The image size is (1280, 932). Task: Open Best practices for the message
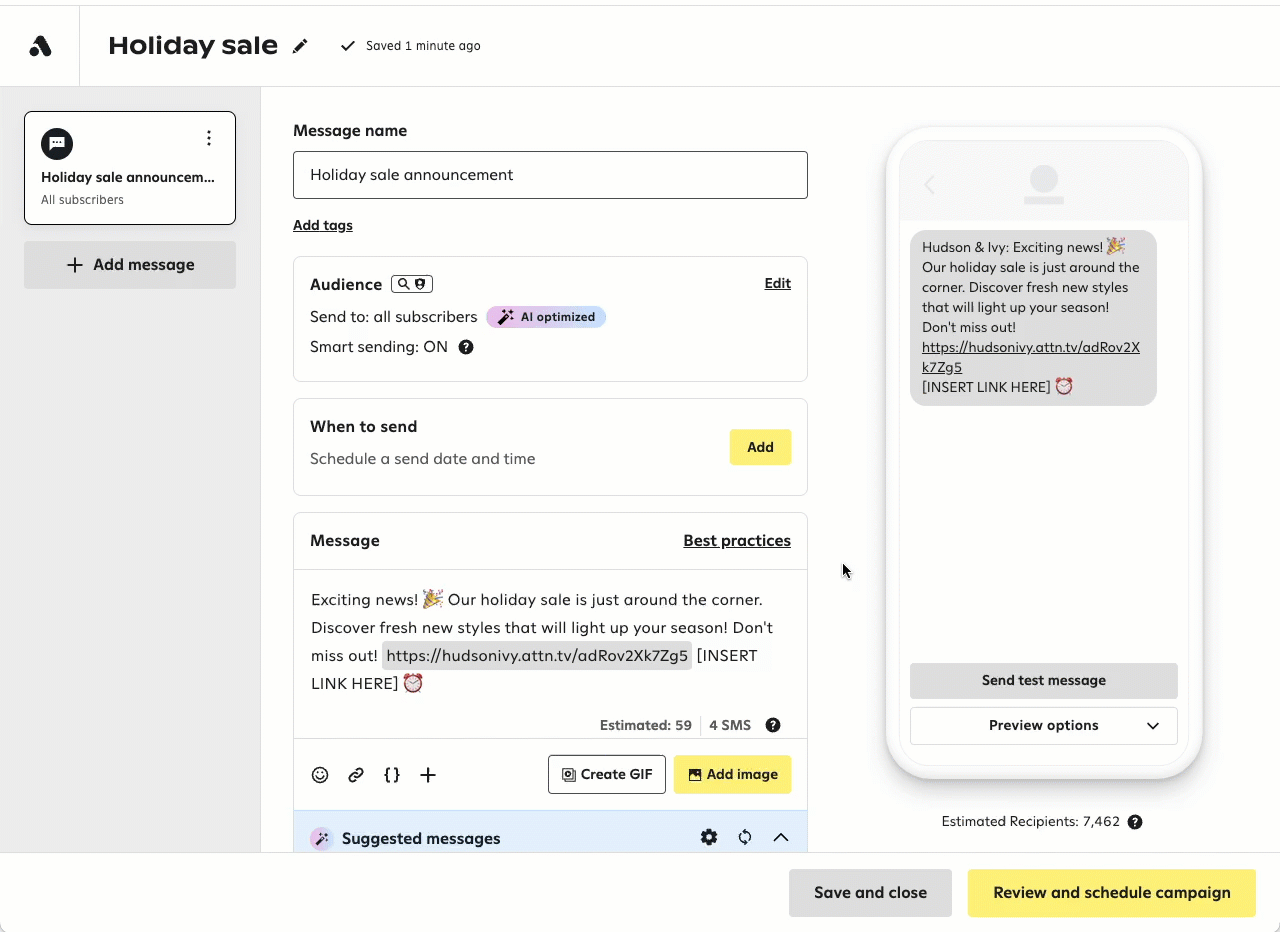737,540
